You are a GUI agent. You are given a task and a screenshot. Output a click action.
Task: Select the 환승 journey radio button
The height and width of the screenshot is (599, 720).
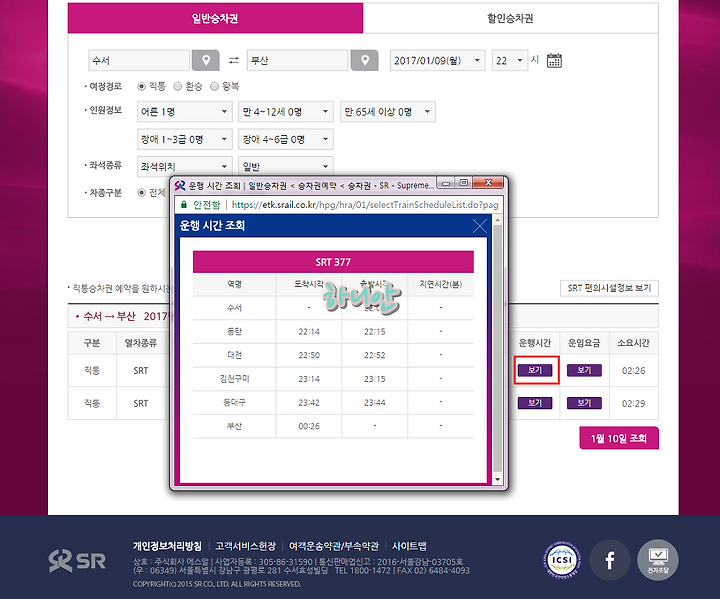click(x=178, y=86)
